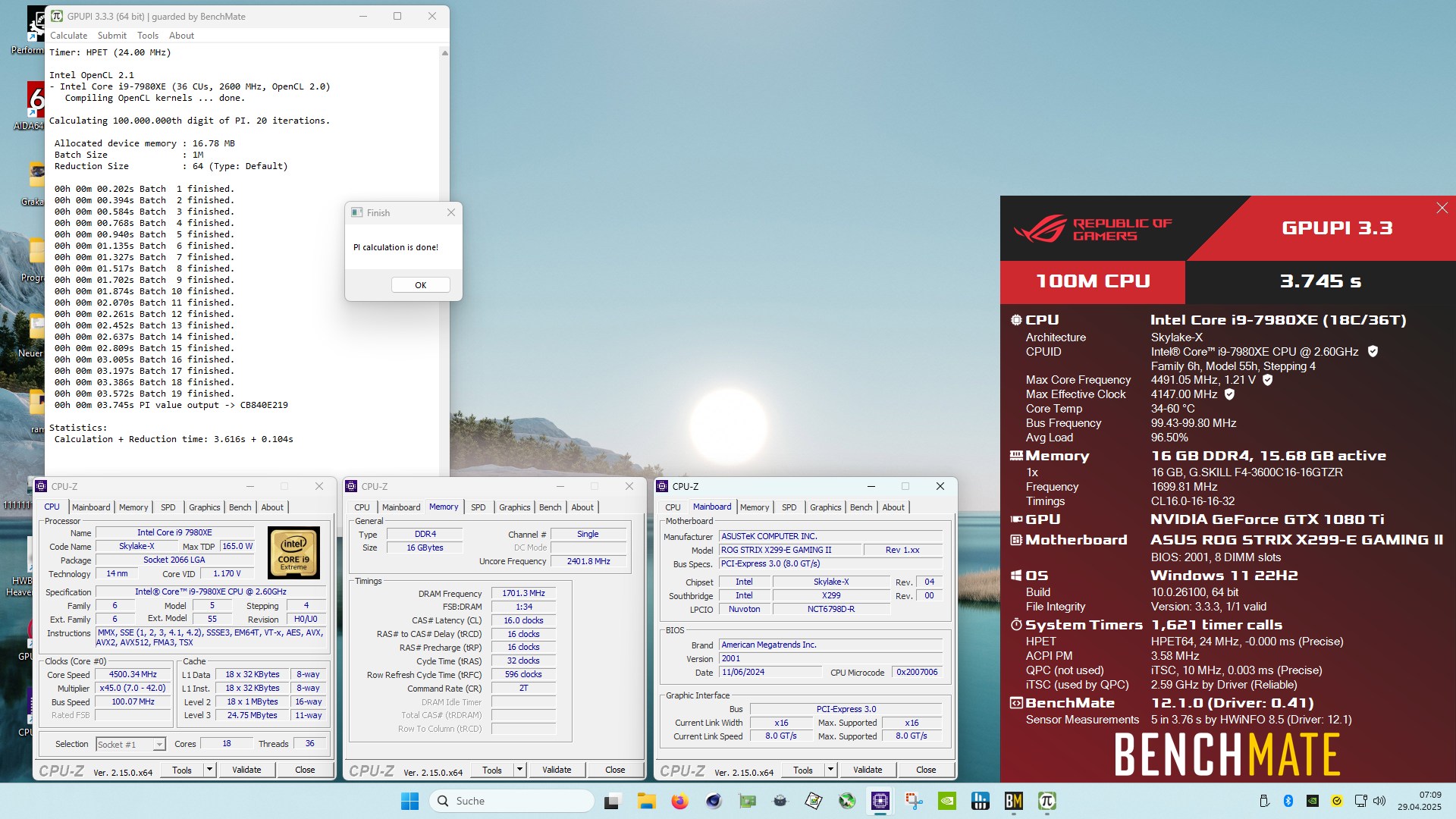Click the ROG STRIX X299-E GAMING II model field
Viewport: 1456px width, 819px height.
788,551
